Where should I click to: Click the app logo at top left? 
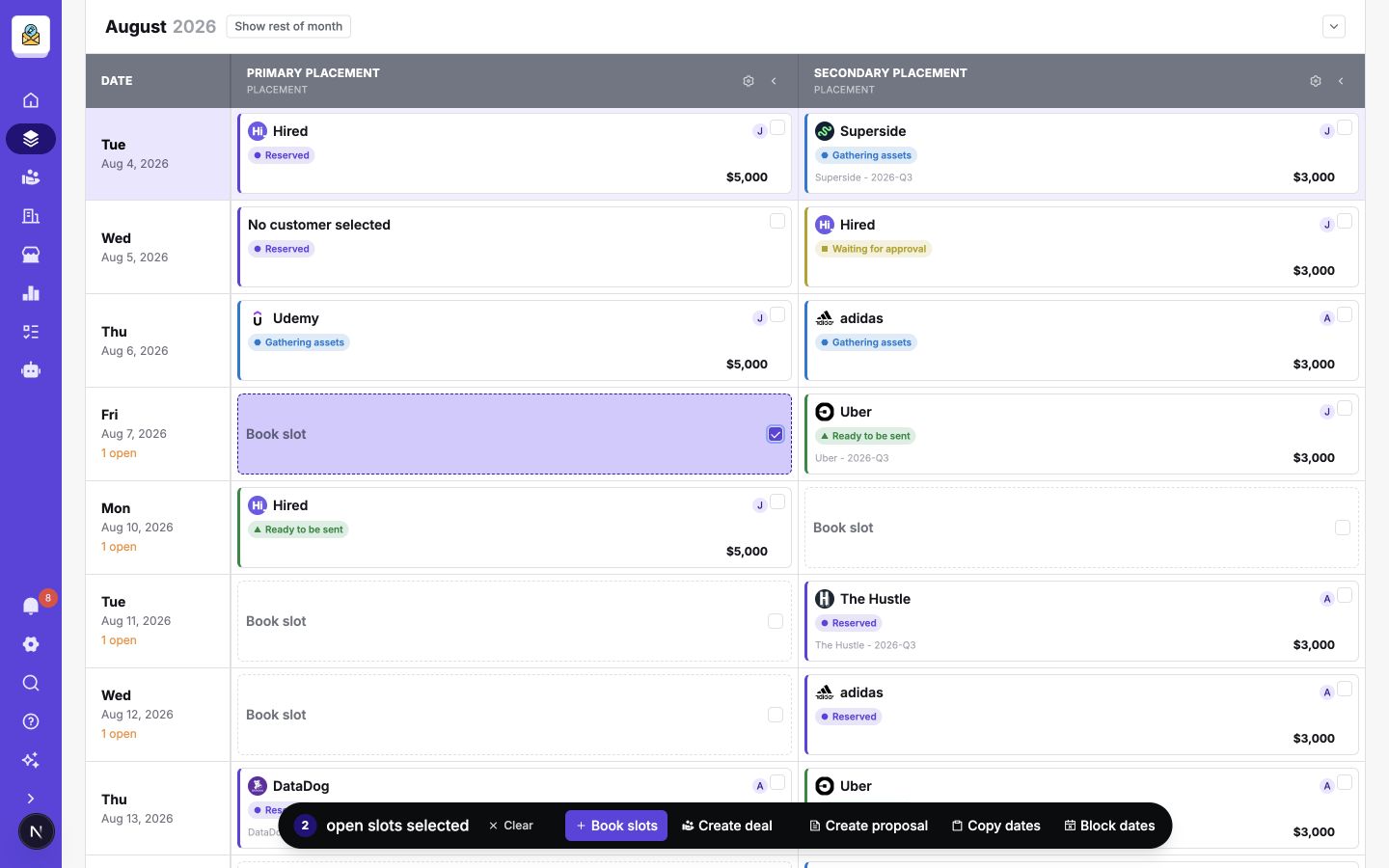coord(31,37)
